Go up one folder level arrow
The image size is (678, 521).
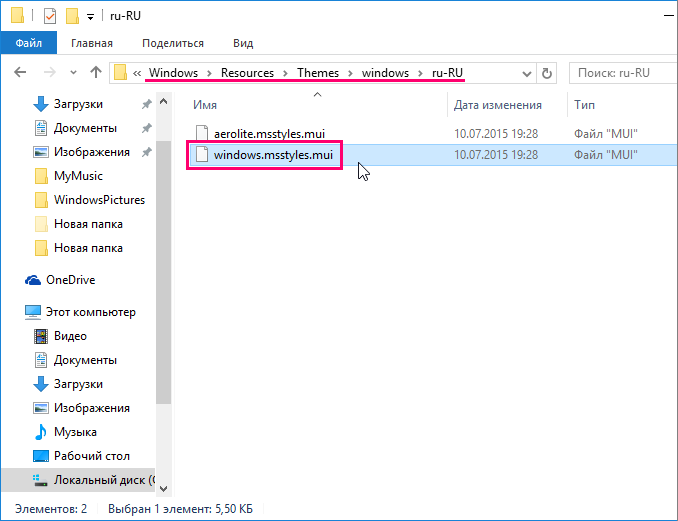[96, 72]
